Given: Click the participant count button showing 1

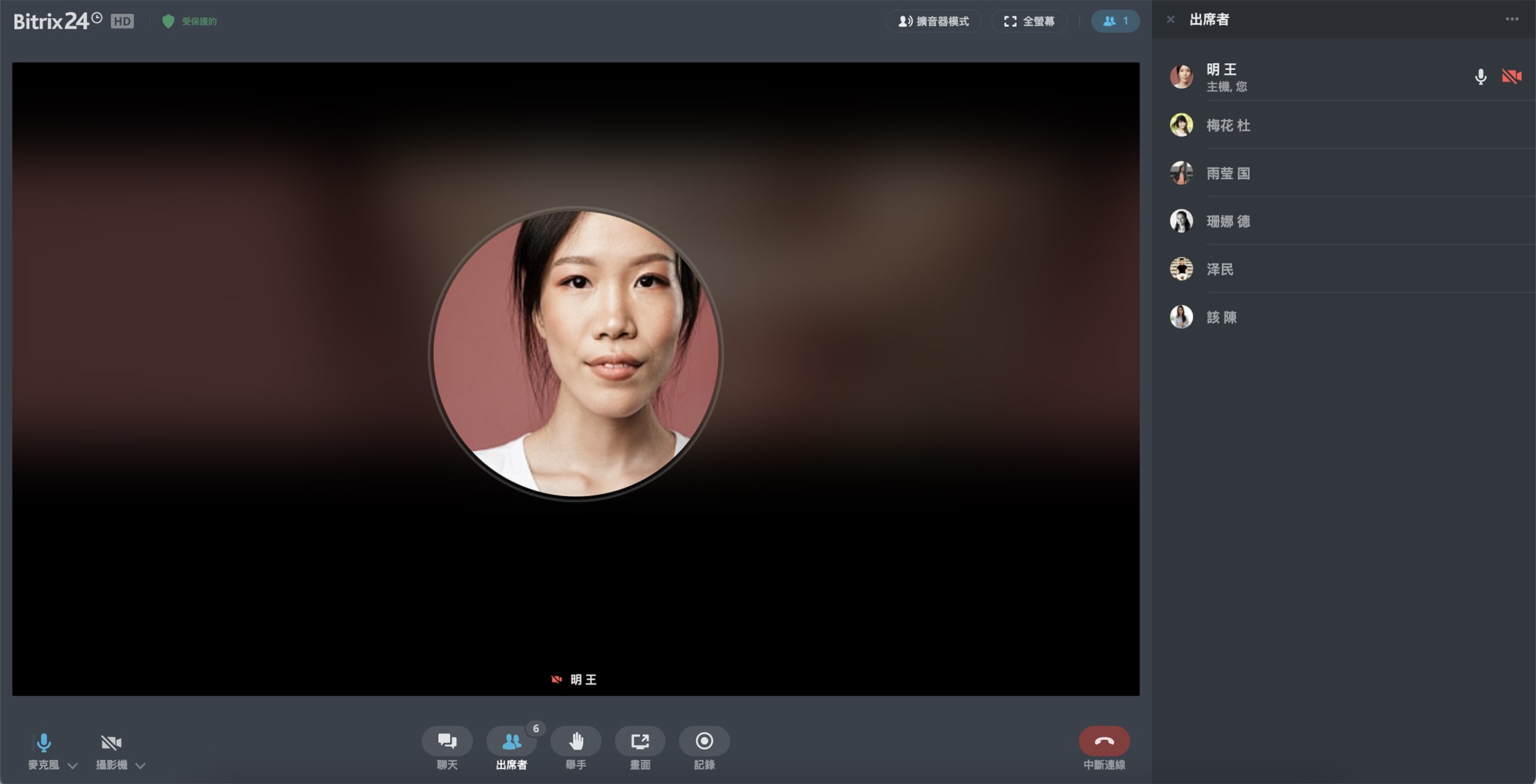Looking at the screenshot, I should tap(1115, 21).
